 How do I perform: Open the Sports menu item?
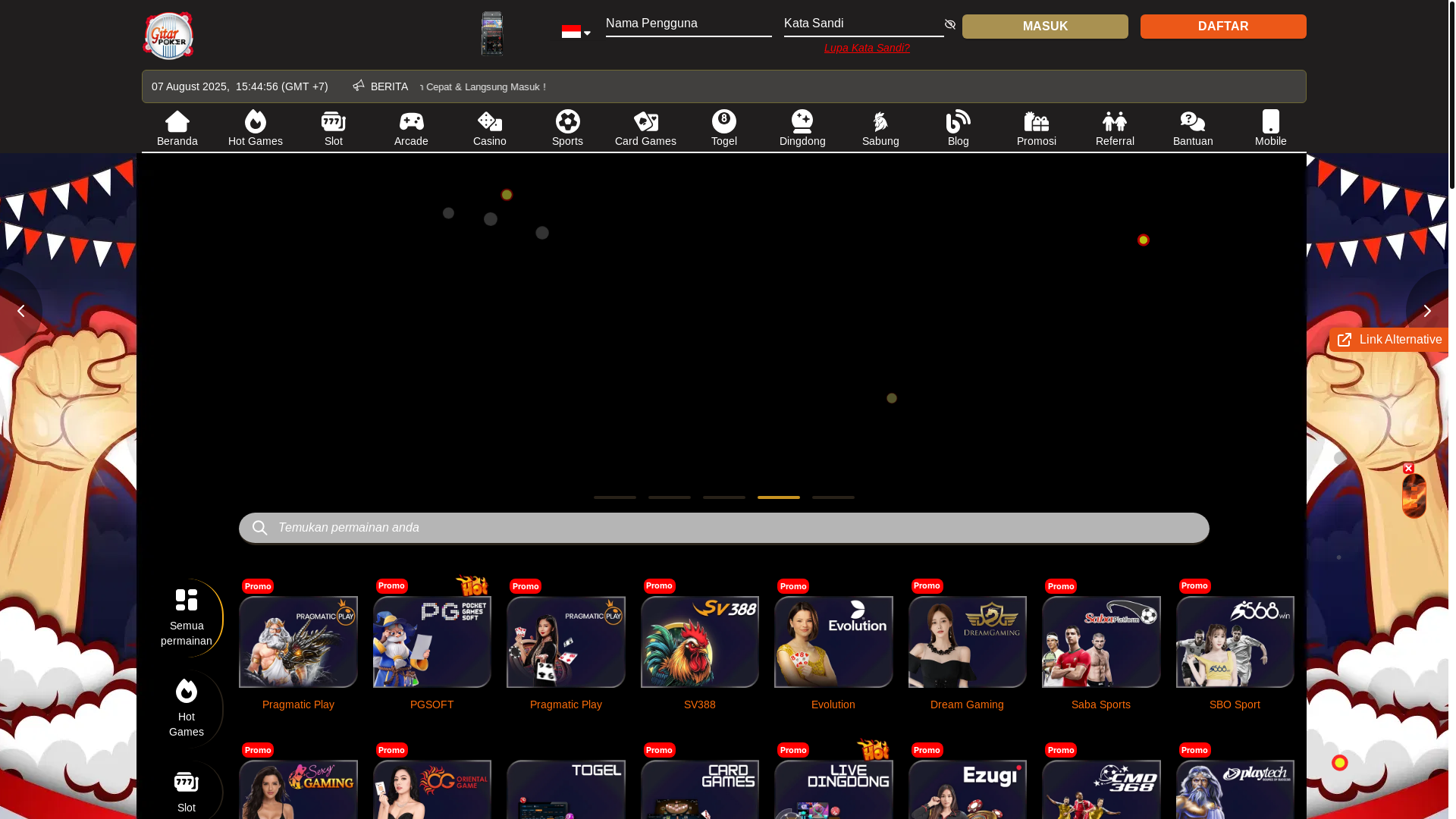tap(567, 128)
